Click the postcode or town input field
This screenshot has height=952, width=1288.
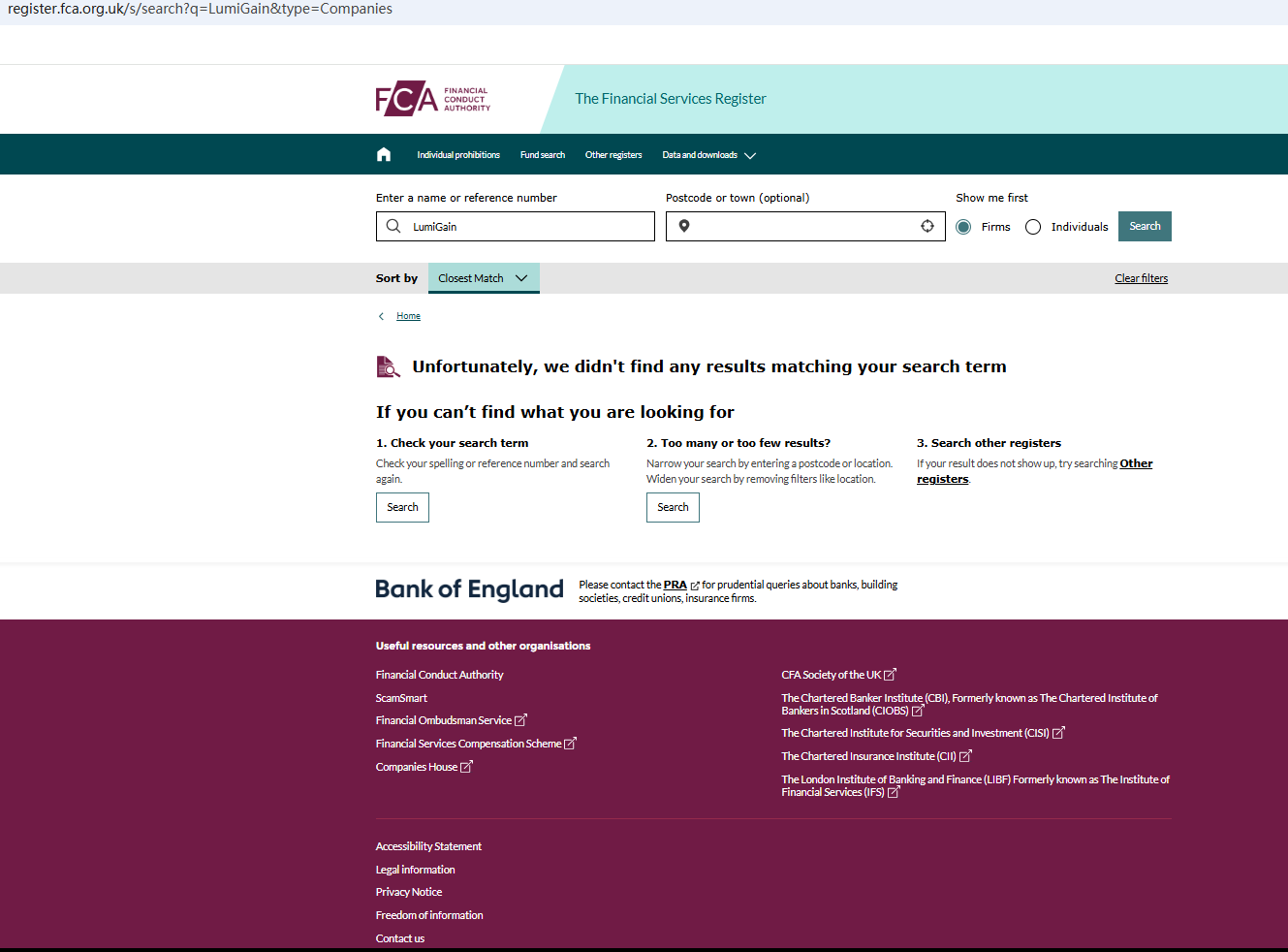click(x=805, y=226)
